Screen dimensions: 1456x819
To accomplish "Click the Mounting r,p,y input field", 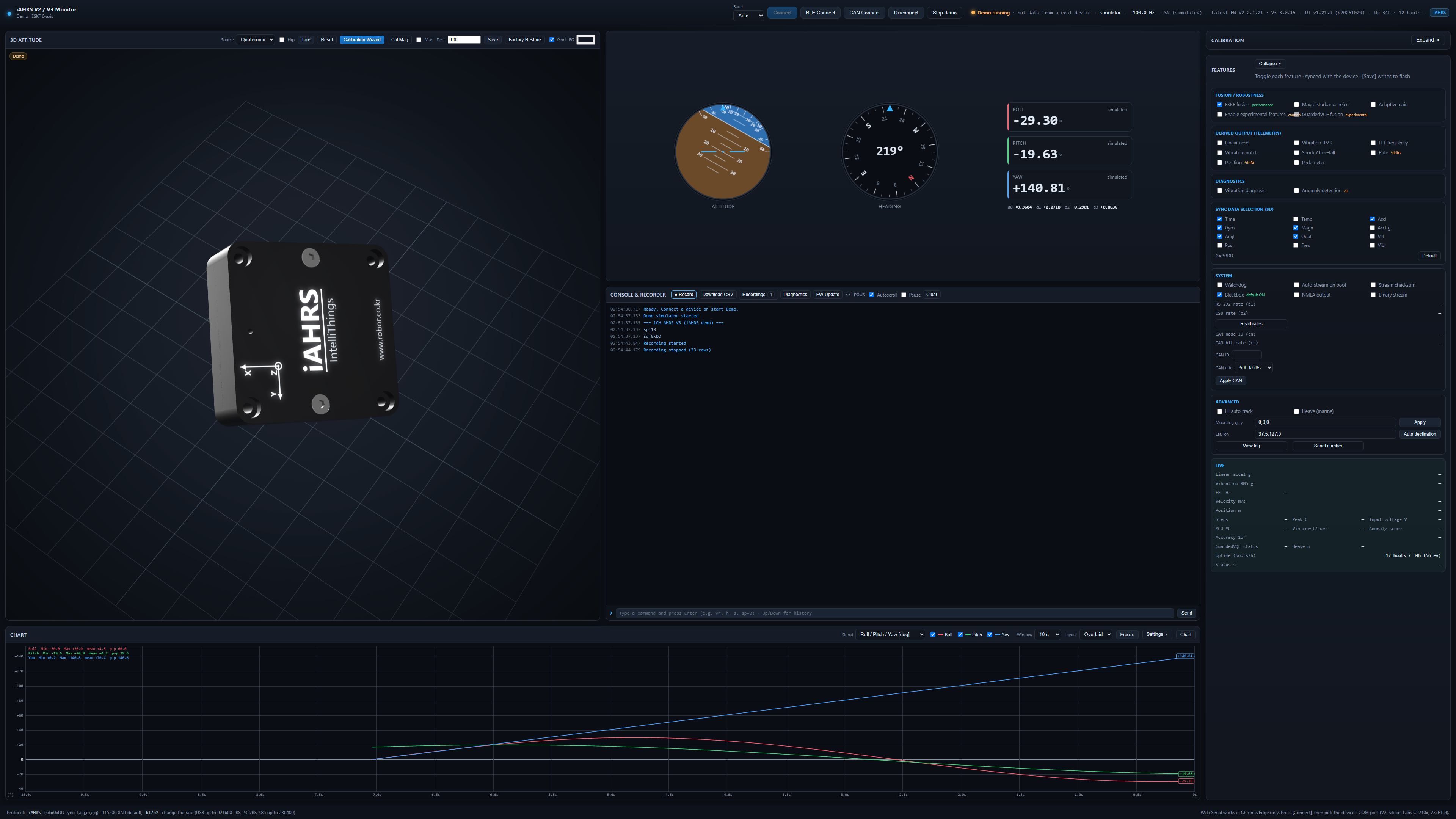I will (x=1325, y=422).
